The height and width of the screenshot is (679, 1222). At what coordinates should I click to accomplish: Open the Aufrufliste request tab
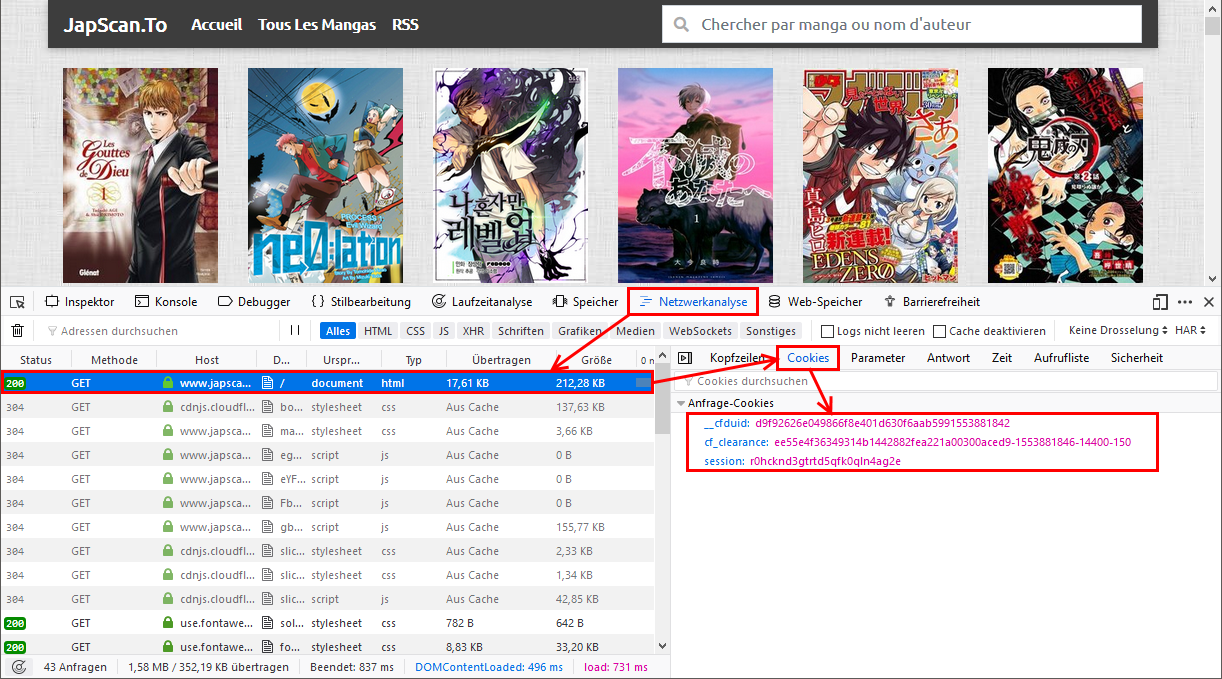tap(1061, 358)
